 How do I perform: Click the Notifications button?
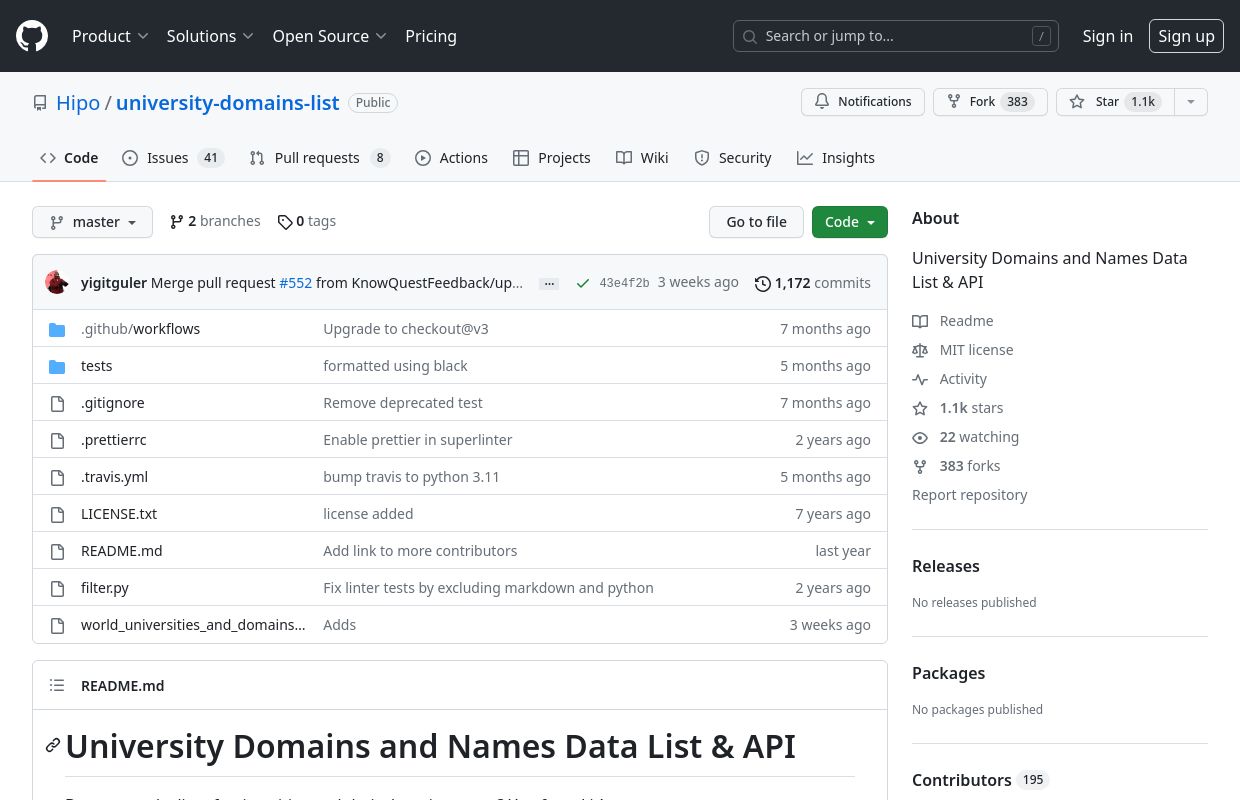pos(863,102)
